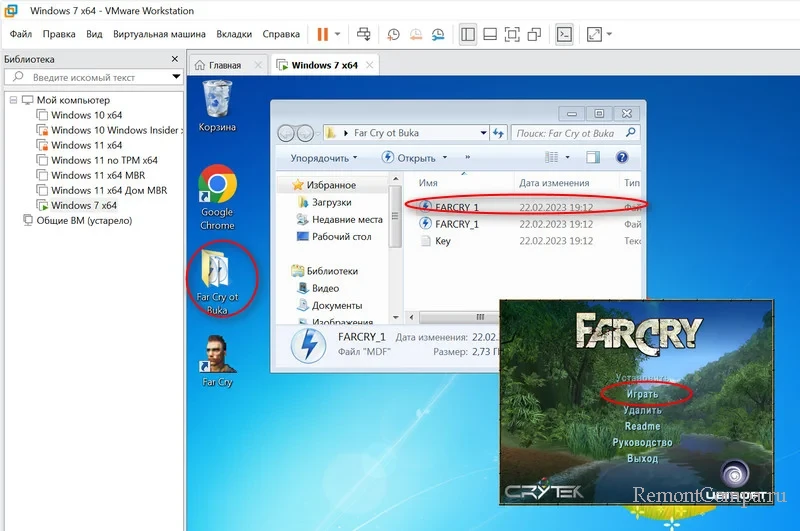Click Играть in Far Cry launcher
This screenshot has width=800, height=531.
642,394
